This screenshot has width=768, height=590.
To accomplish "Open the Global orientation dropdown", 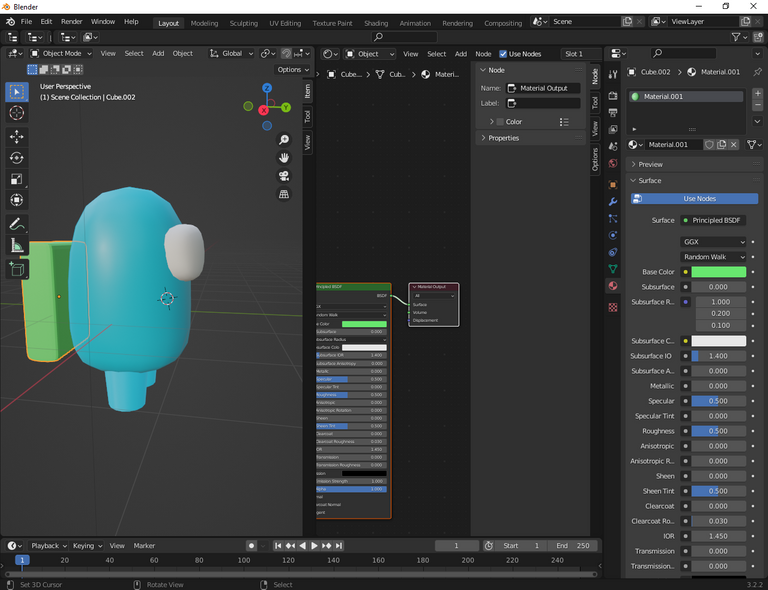I will coord(231,53).
